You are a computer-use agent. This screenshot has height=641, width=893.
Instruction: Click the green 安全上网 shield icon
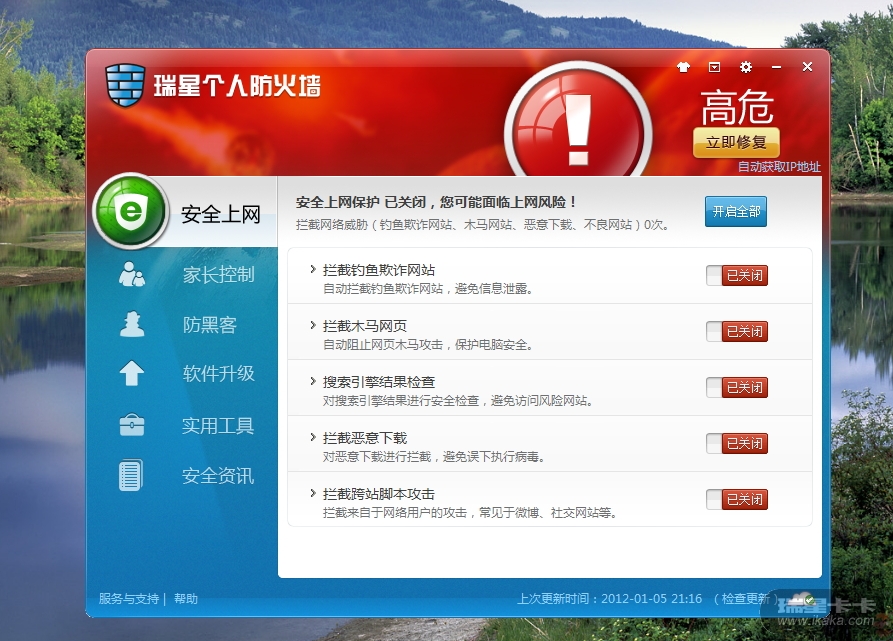coord(130,211)
